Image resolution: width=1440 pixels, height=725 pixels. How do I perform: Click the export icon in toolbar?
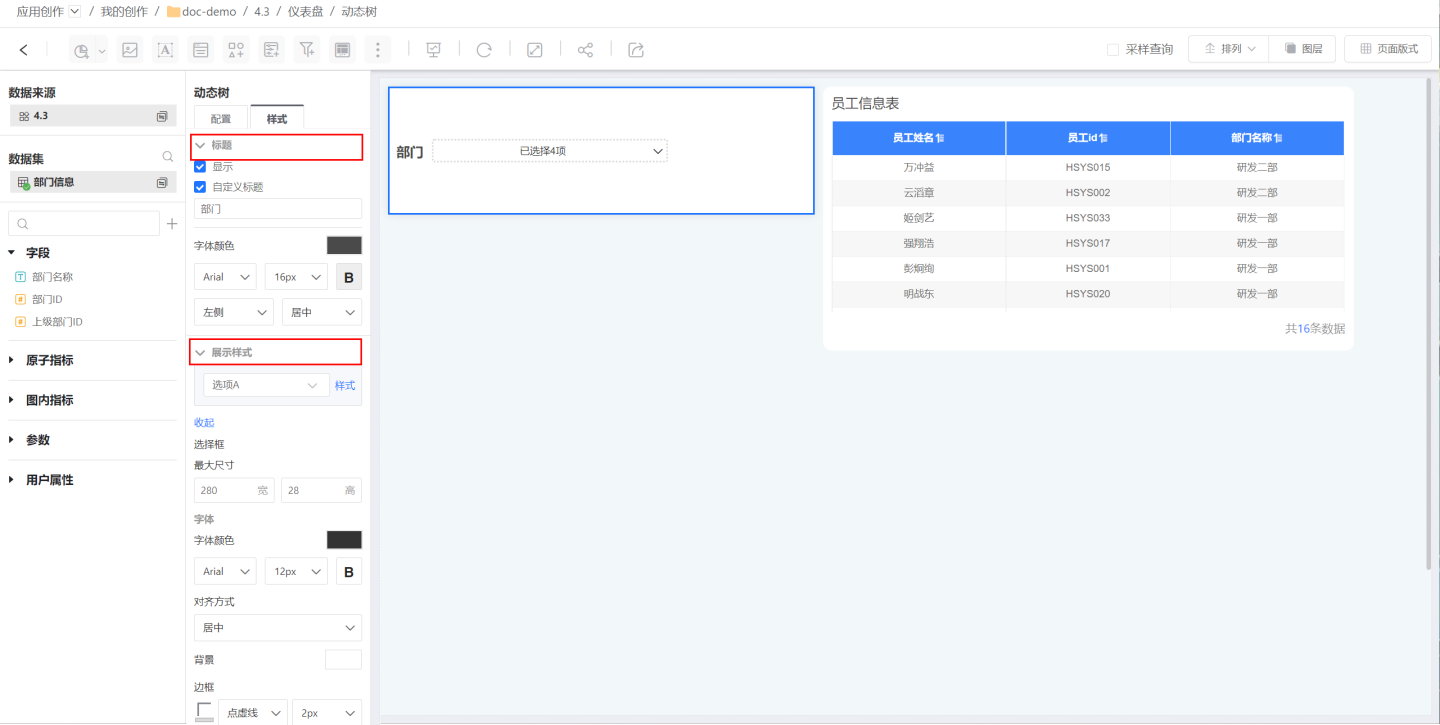636,50
